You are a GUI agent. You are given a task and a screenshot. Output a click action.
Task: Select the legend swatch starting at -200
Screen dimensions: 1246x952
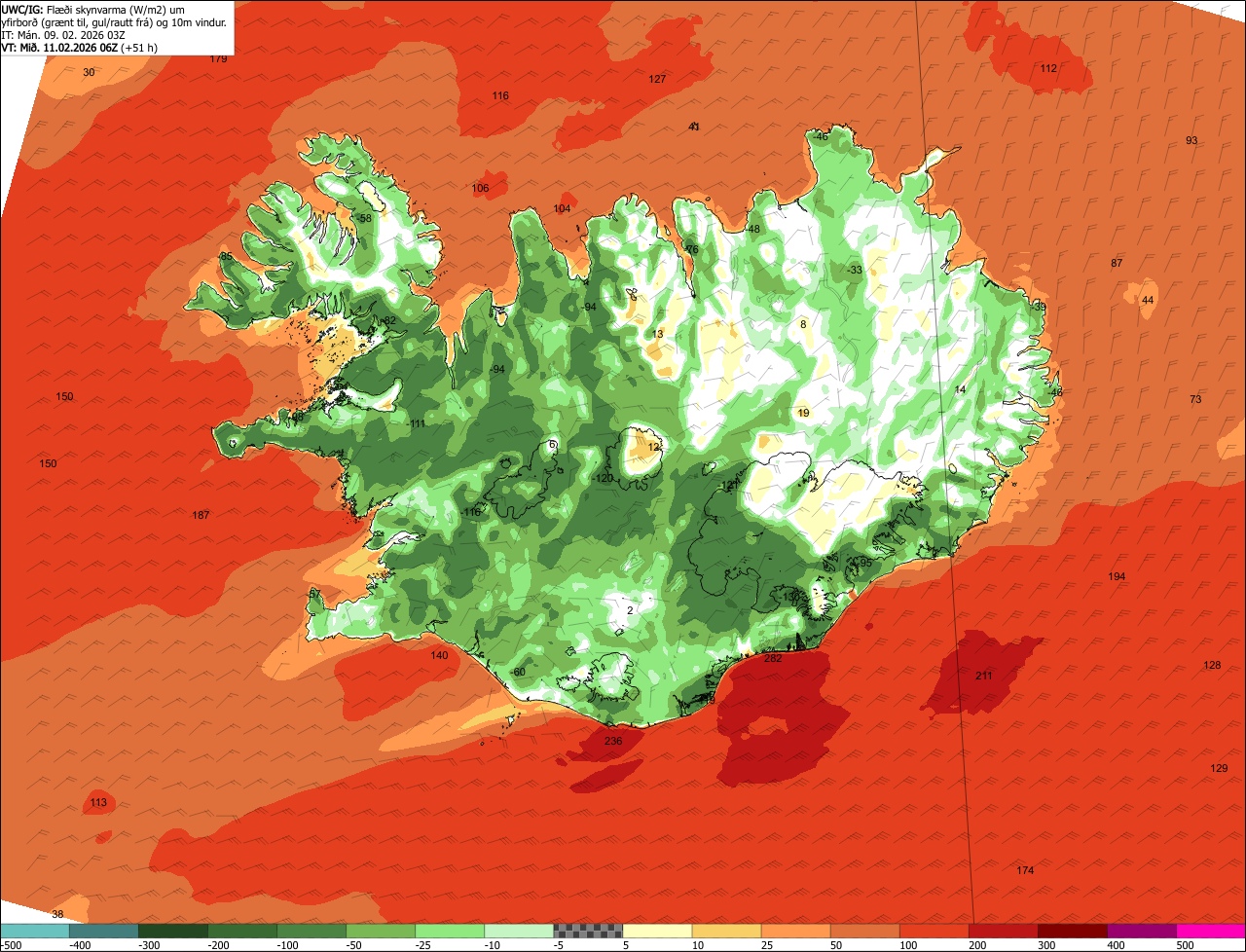pyautogui.click(x=242, y=931)
